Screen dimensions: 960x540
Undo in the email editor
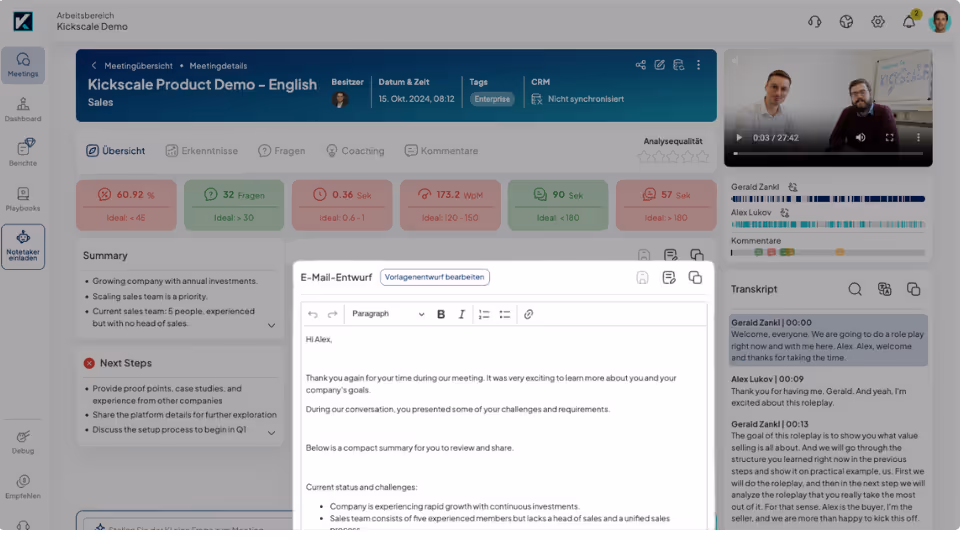[313, 314]
